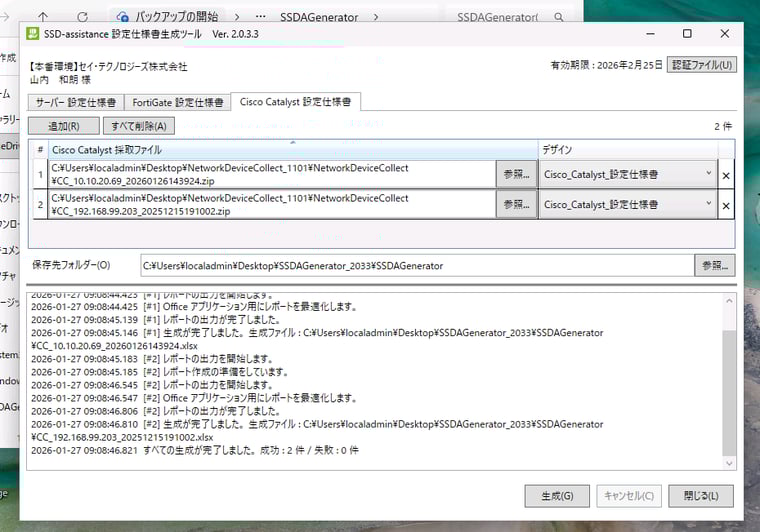The width and height of the screenshot is (760, 532).
Task: Maximize the SSD-assistance window
Action: (x=687, y=34)
